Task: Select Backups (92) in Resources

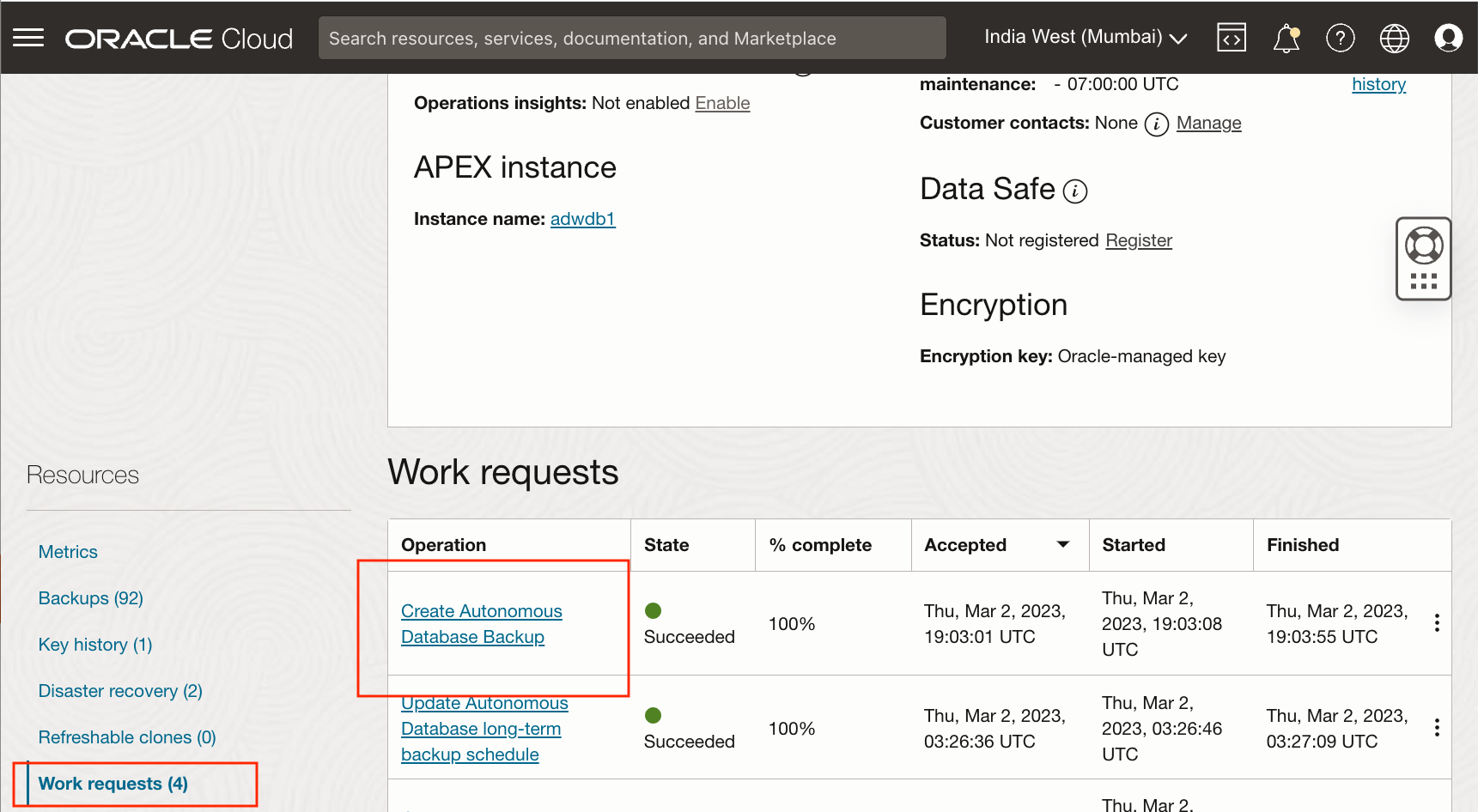Action: [x=91, y=598]
